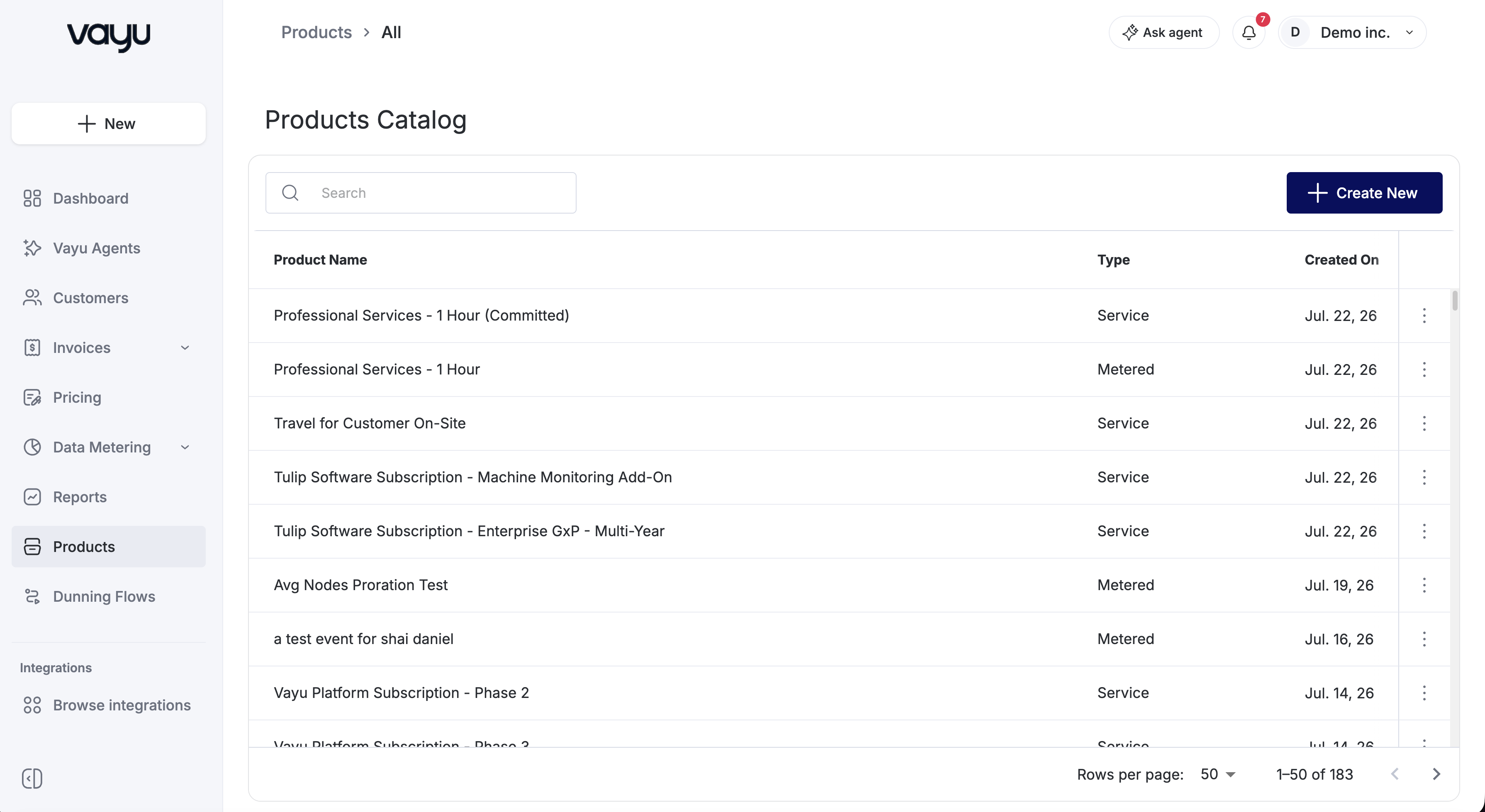Expand the Data Metering submenu chevron

(x=185, y=447)
